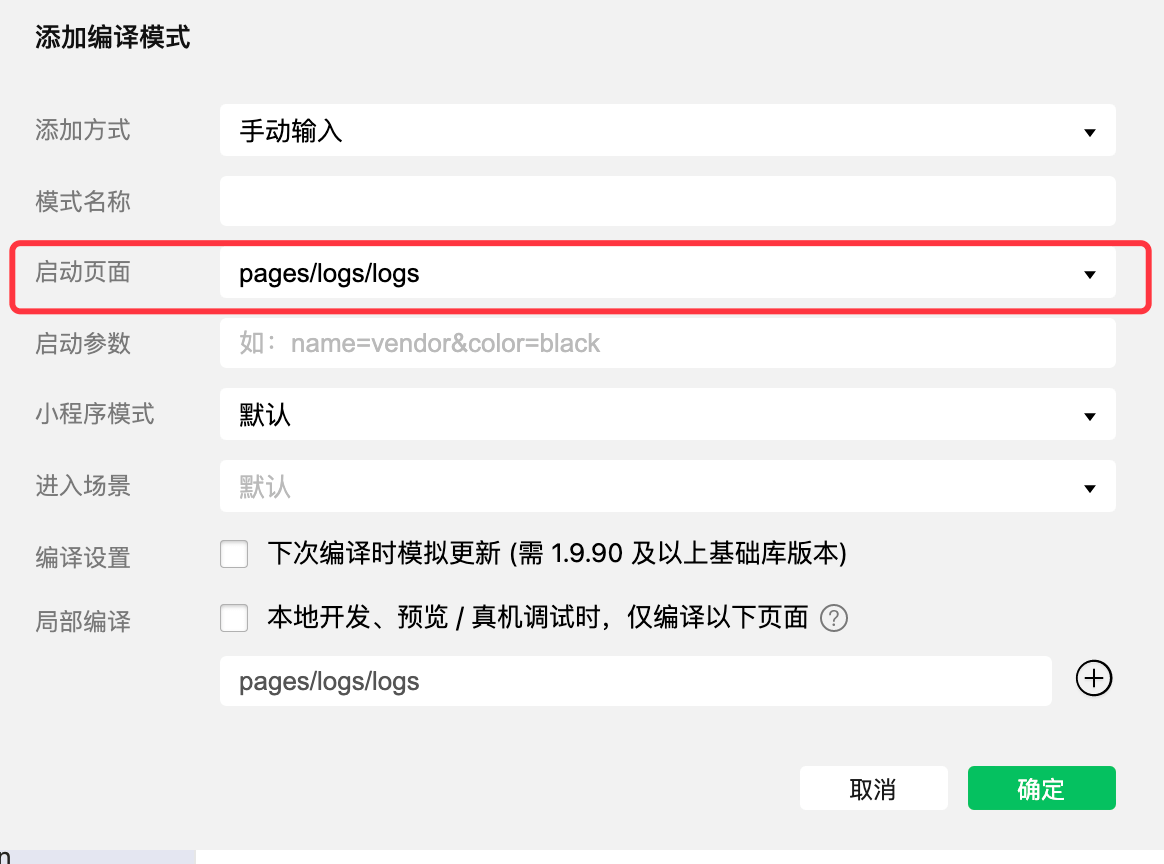Open the help question-mark icon beside 仅编译以下页面

834,618
